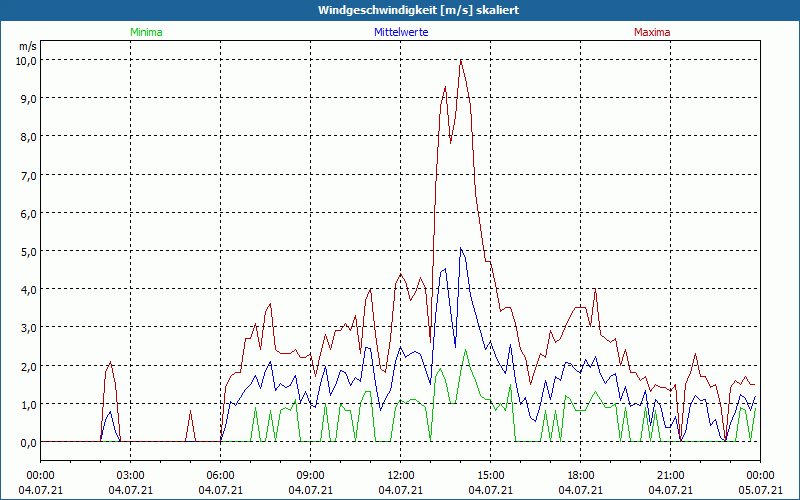The image size is (800, 500).
Task: Click the 03:00 time axis label
Action: [131, 475]
